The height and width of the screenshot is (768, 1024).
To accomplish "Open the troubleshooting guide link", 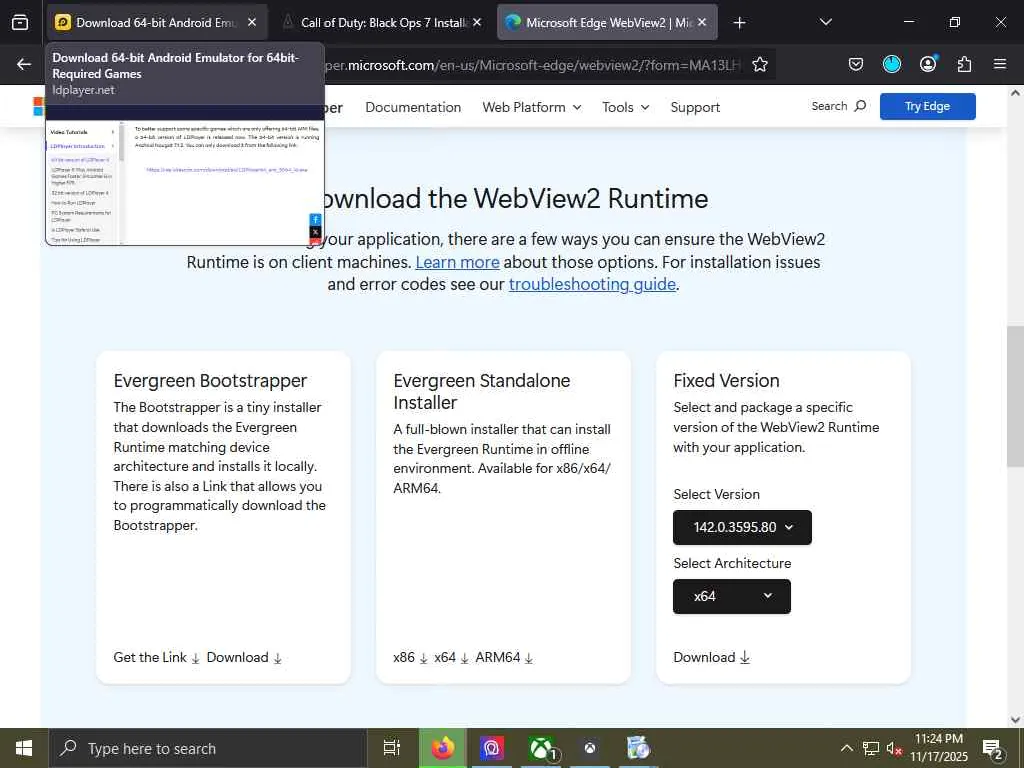I will (592, 285).
